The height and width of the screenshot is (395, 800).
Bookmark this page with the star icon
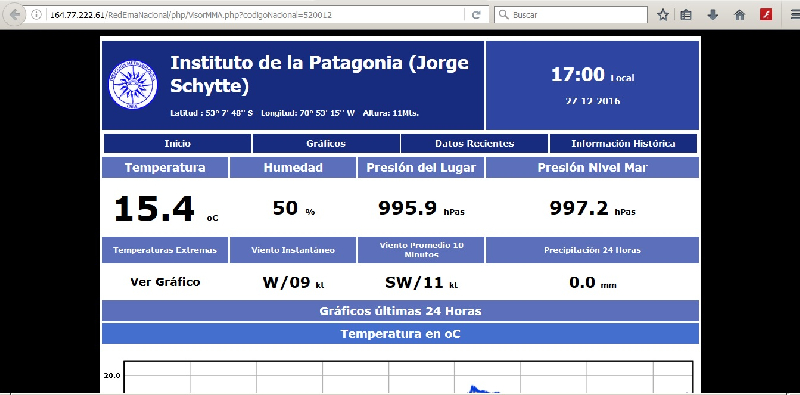click(663, 15)
